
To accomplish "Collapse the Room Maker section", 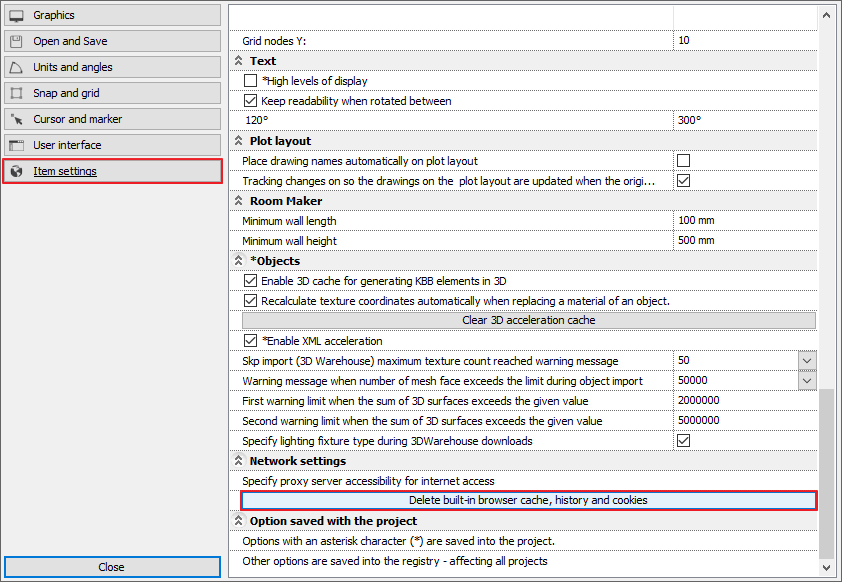I will pyautogui.click(x=238, y=201).
